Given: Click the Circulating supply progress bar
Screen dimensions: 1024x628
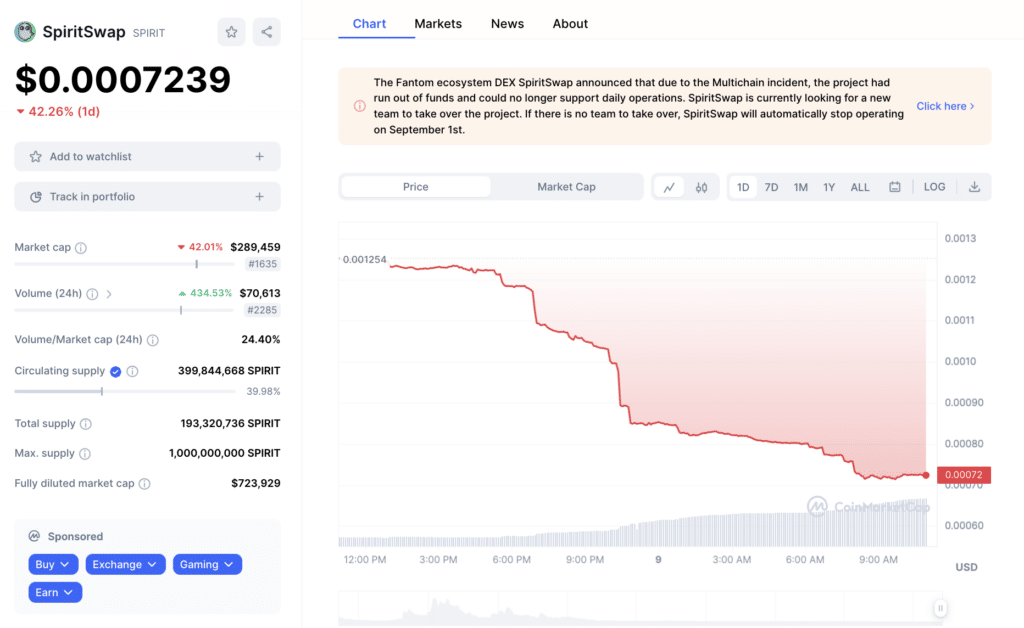Looking at the screenshot, I should [x=124, y=391].
